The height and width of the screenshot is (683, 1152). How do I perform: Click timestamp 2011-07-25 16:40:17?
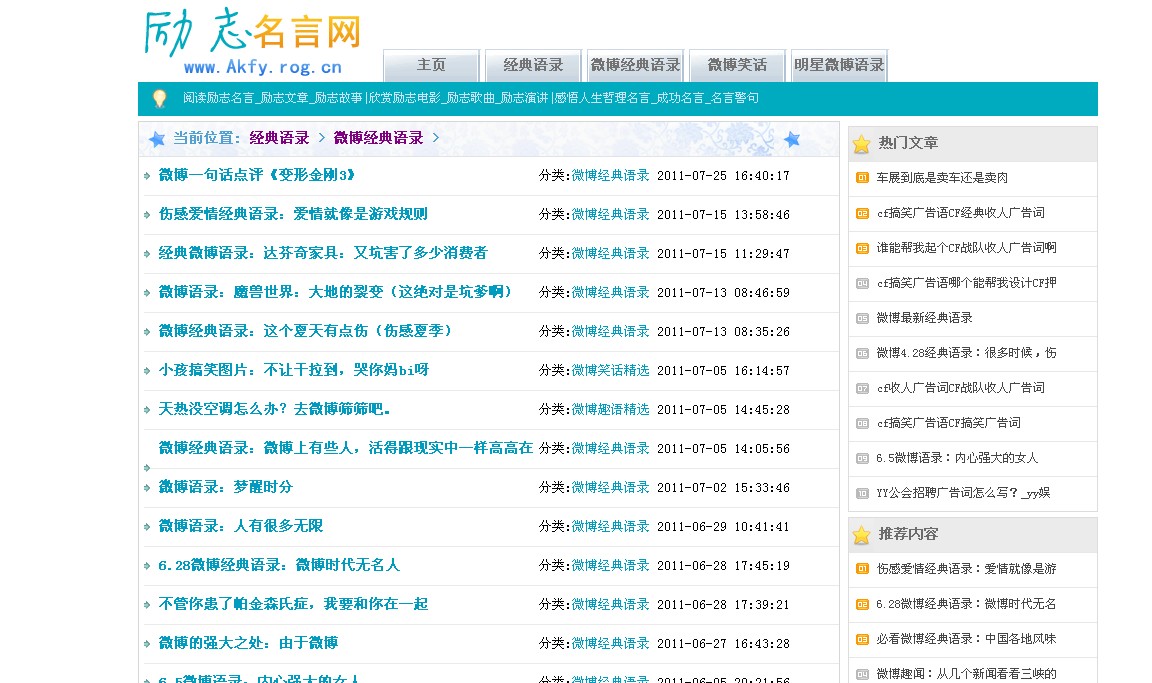point(724,176)
